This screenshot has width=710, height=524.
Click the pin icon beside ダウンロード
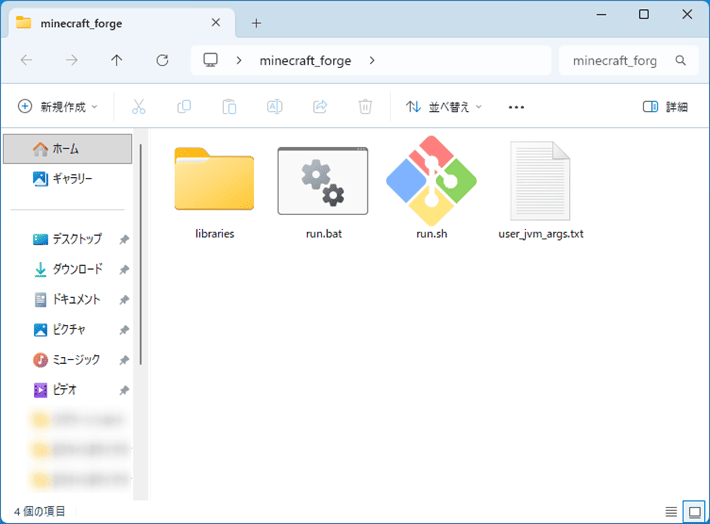click(124, 270)
